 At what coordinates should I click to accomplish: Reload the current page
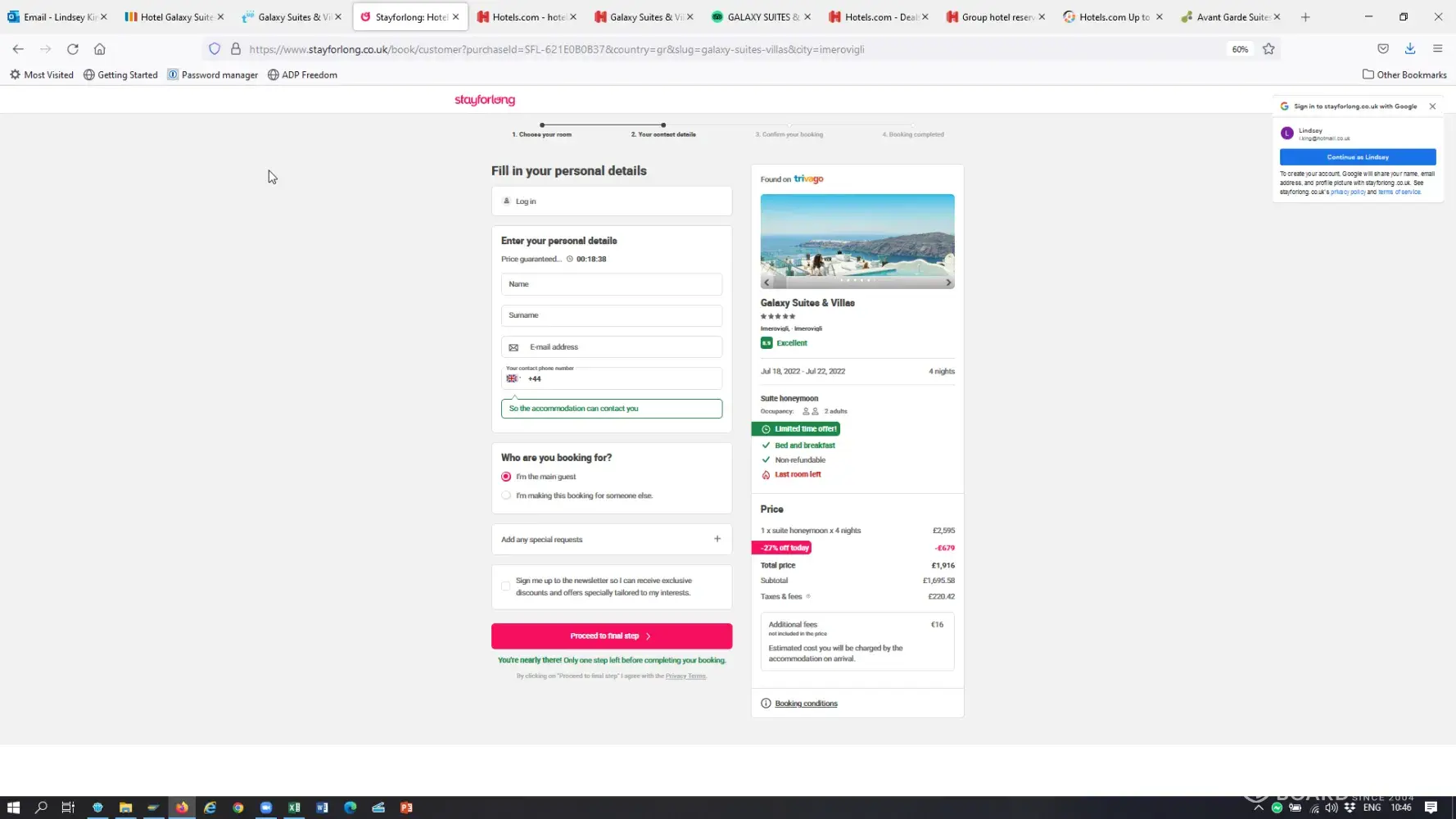(73, 49)
